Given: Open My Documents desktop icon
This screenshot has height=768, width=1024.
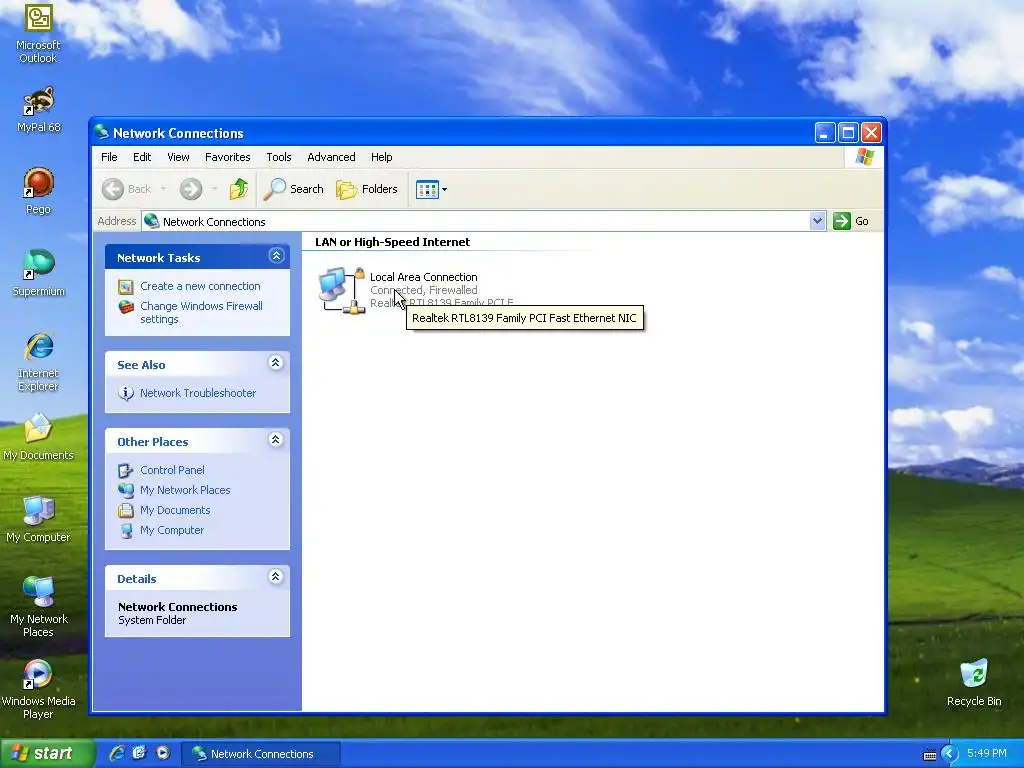Looking at the screenshot, I should pos(38,437).
